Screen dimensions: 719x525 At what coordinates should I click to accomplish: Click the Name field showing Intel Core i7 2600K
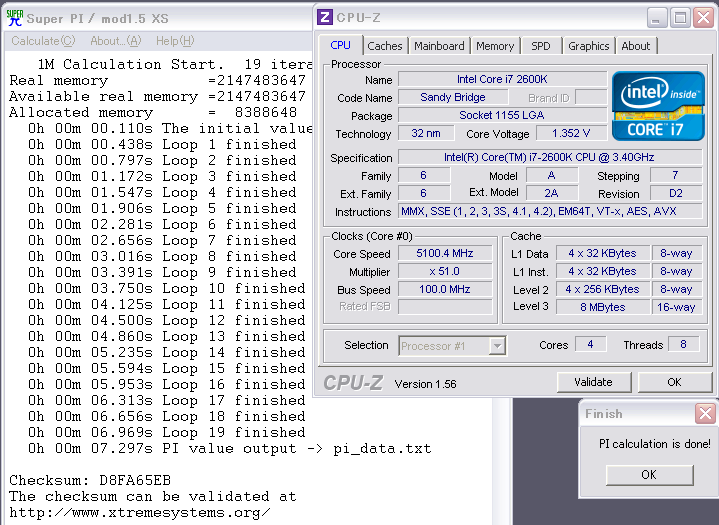(x=502, y=79)
